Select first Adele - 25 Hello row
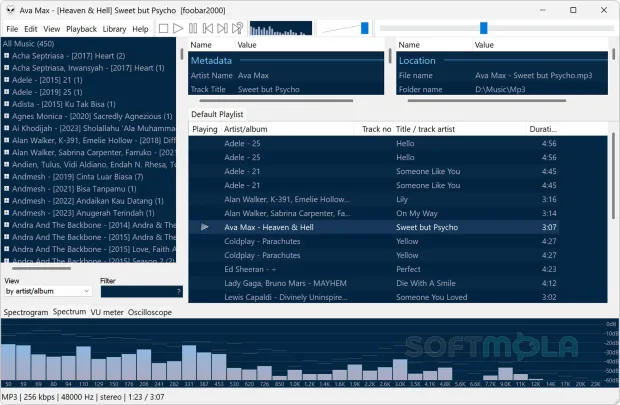Image resolution: width=620 pixels, height=405 pixels. click(x=374, y=144)
